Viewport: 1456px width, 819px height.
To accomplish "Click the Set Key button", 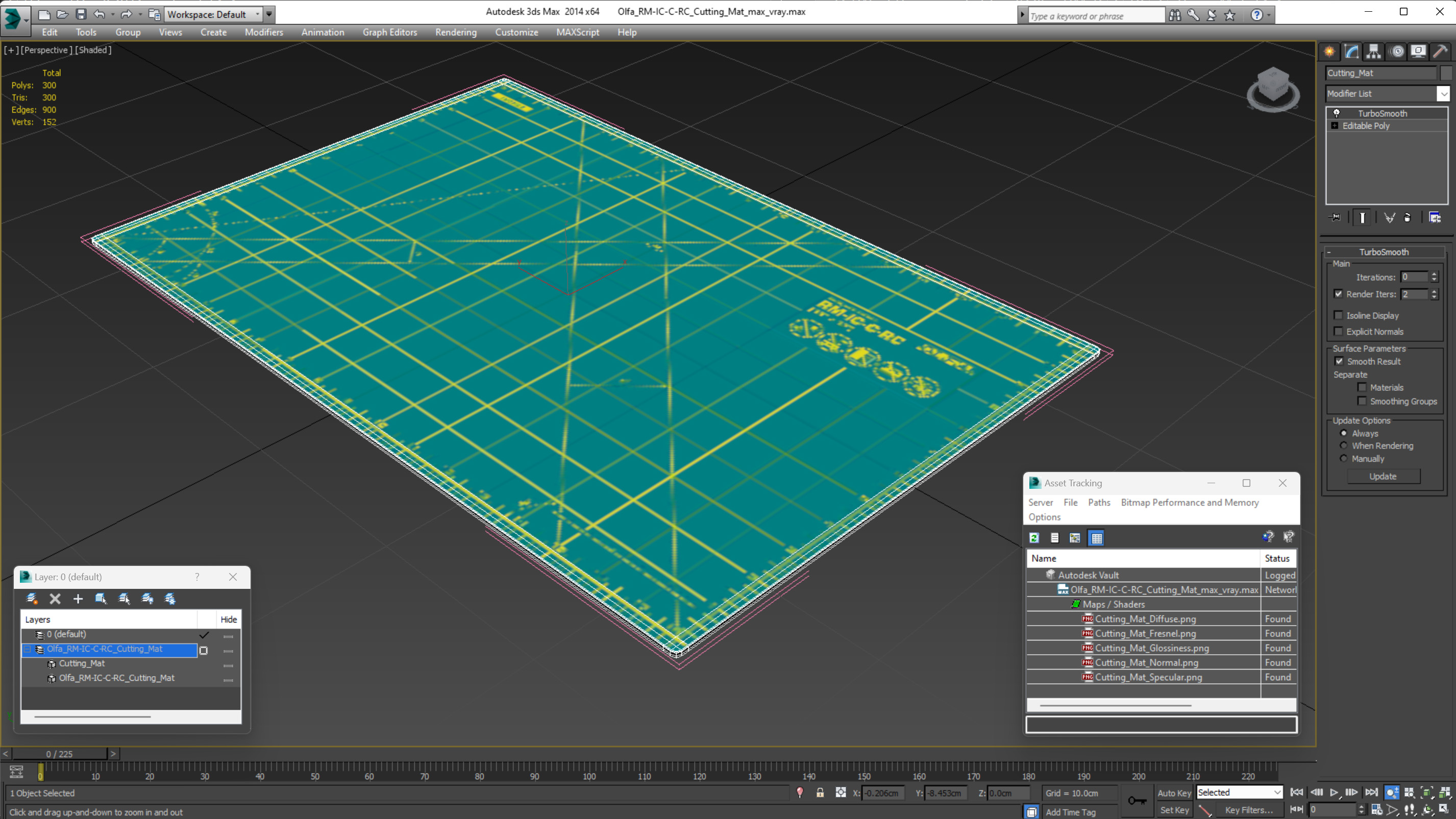I will pos(1174,810).
